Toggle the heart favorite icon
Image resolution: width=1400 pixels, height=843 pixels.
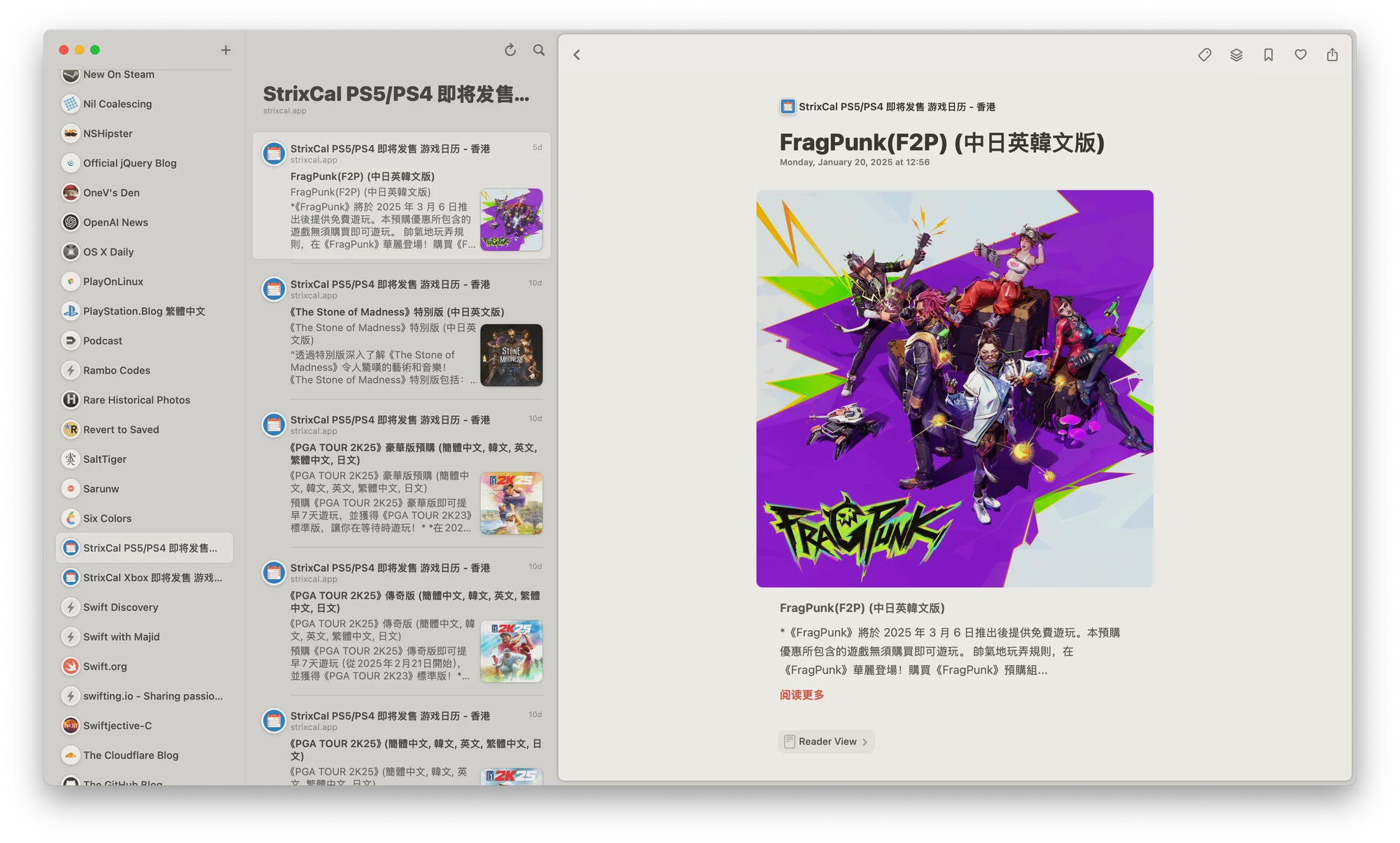tap(1300, 55)
